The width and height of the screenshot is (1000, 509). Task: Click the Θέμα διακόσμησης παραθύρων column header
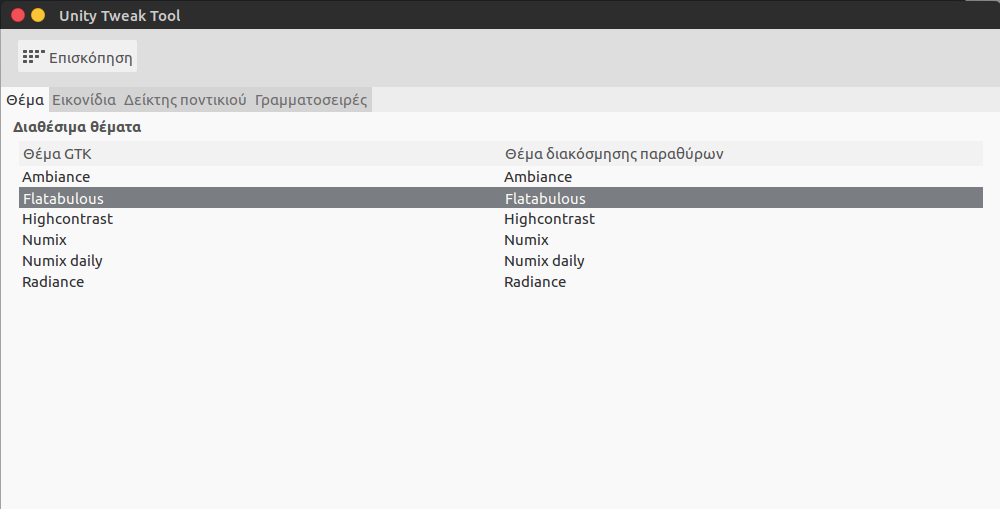[x=614, y=154]
